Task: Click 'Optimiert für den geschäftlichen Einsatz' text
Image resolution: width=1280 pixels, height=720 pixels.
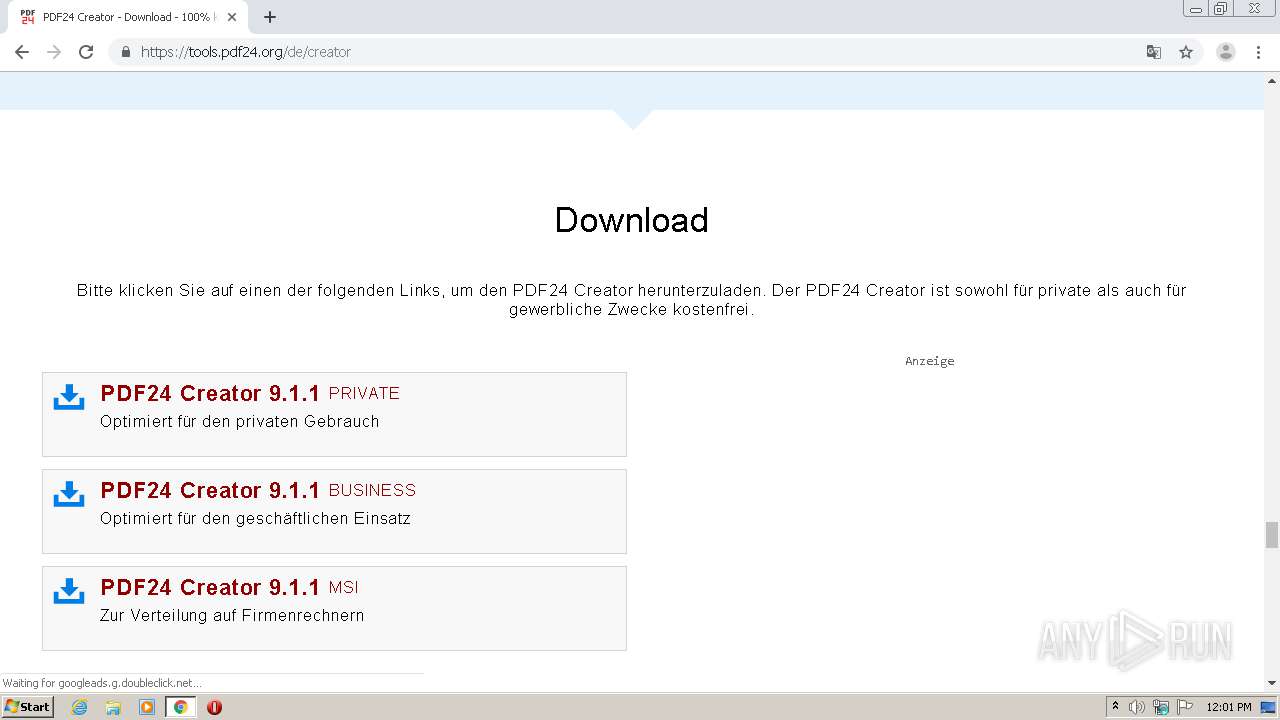Action: (255, 519)
